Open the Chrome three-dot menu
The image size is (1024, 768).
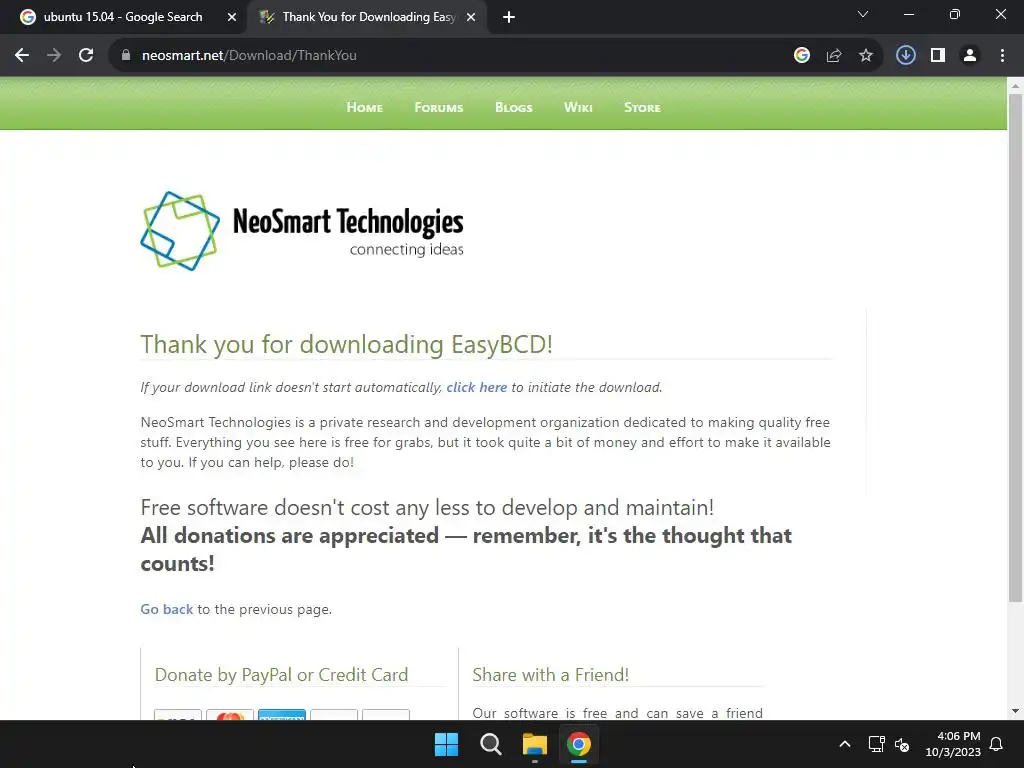(1002, 56)
